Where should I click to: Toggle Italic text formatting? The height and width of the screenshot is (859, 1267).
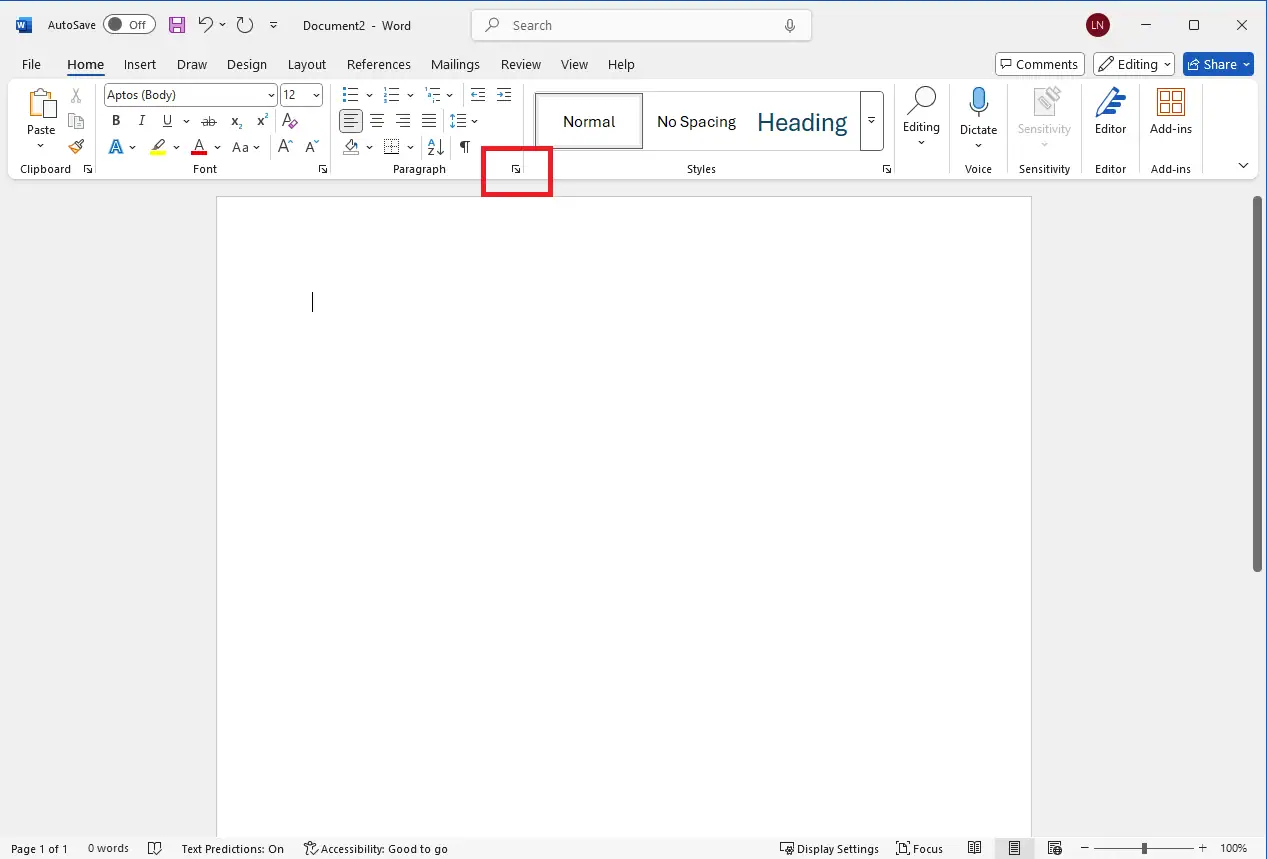[x=141, y=121]
